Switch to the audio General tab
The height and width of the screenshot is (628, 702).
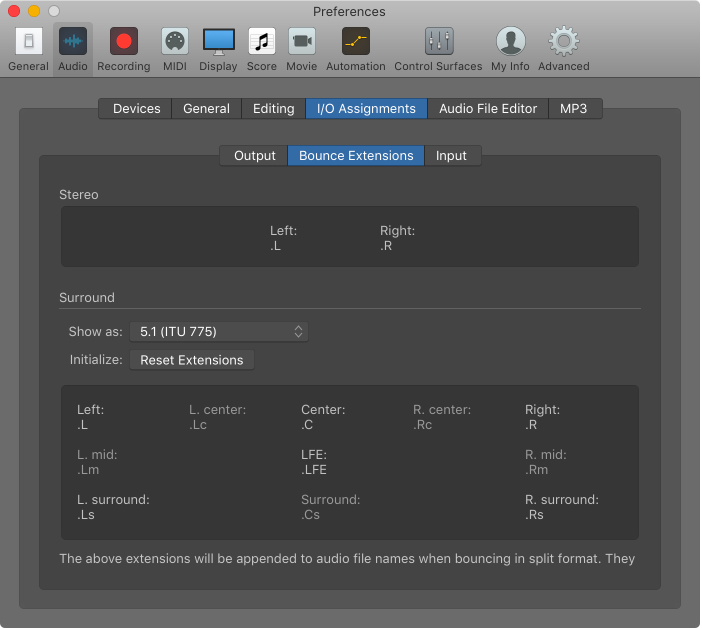[206, 109]
